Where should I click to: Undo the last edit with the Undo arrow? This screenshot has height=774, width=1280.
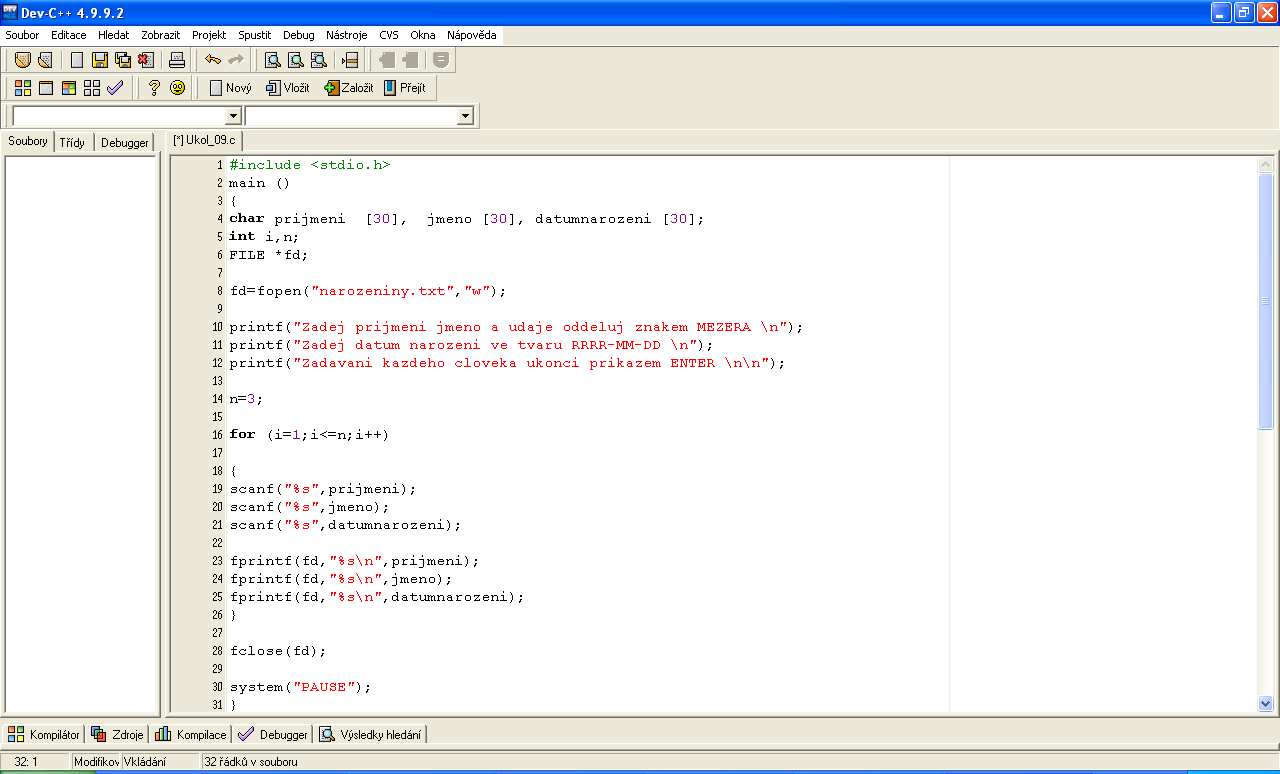tap(212, 60)
